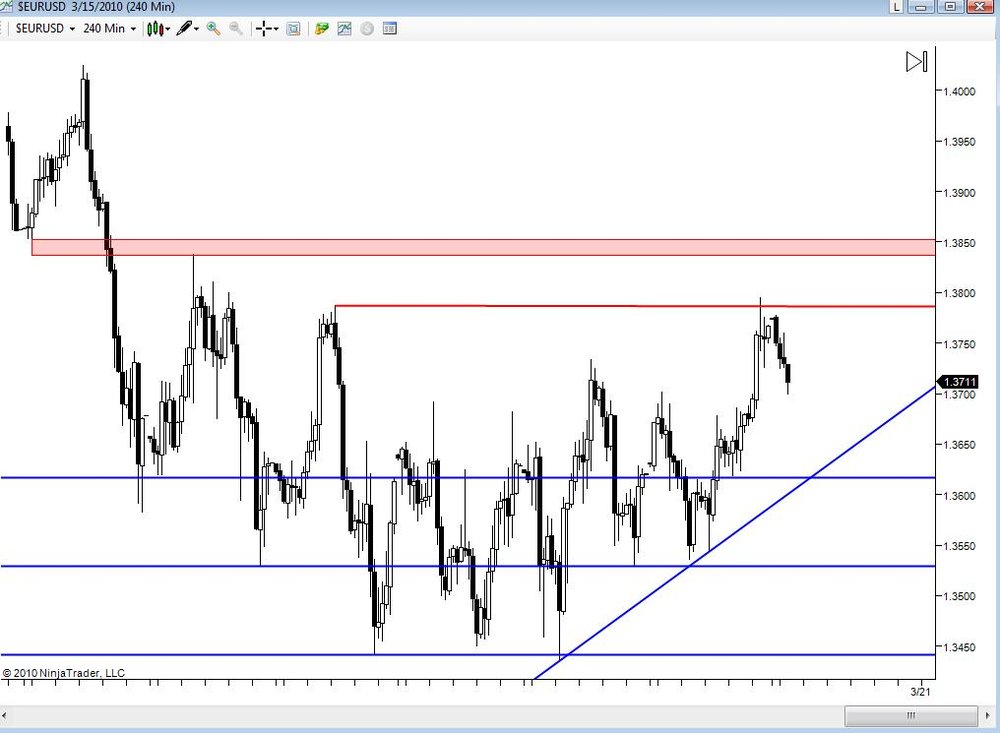1000x733 pixels.
Task: Click the 1.3550 price axis label
Action: coord(959,546)
